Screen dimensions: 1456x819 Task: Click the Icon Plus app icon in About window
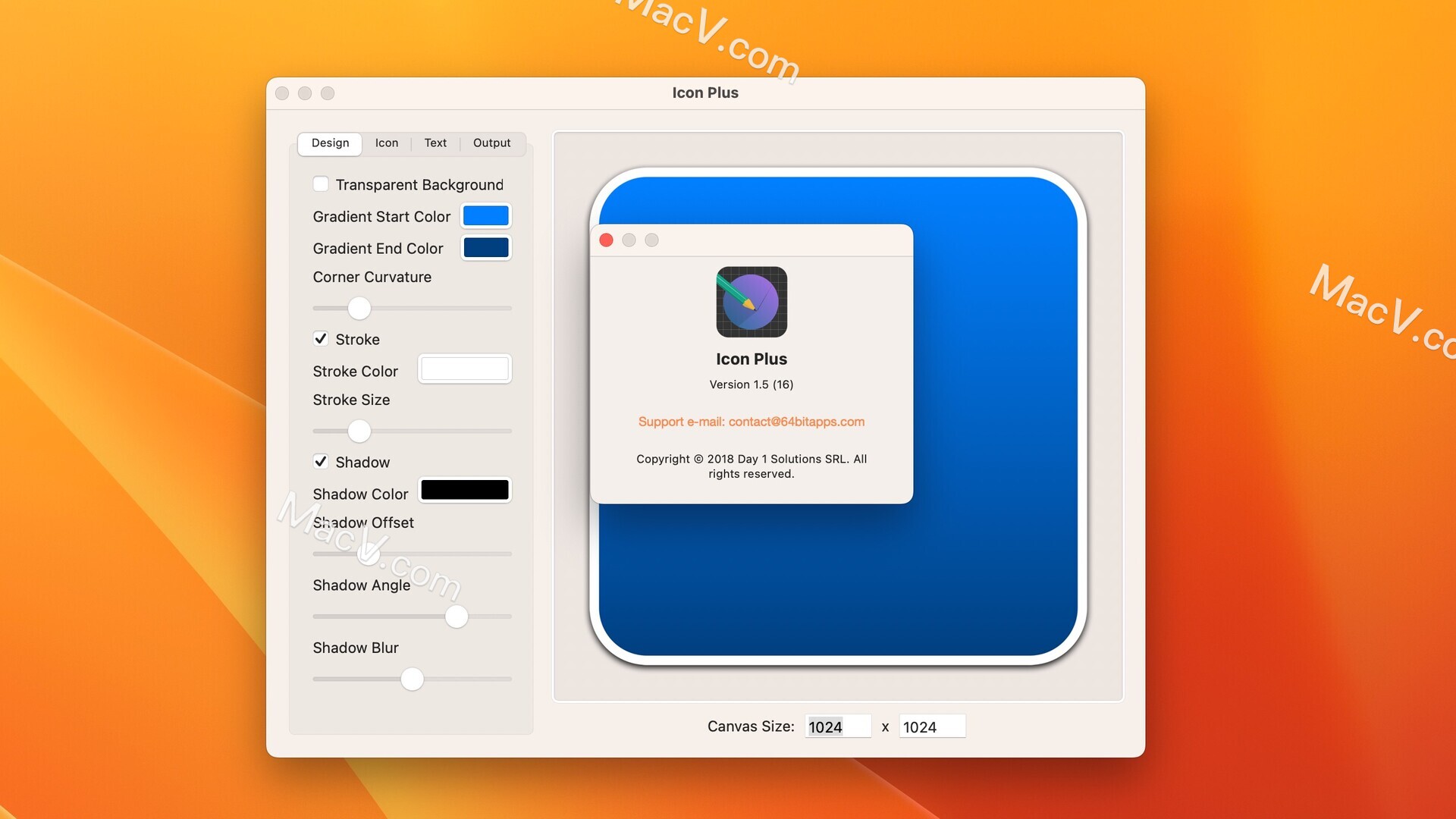(x=752, y=302)
